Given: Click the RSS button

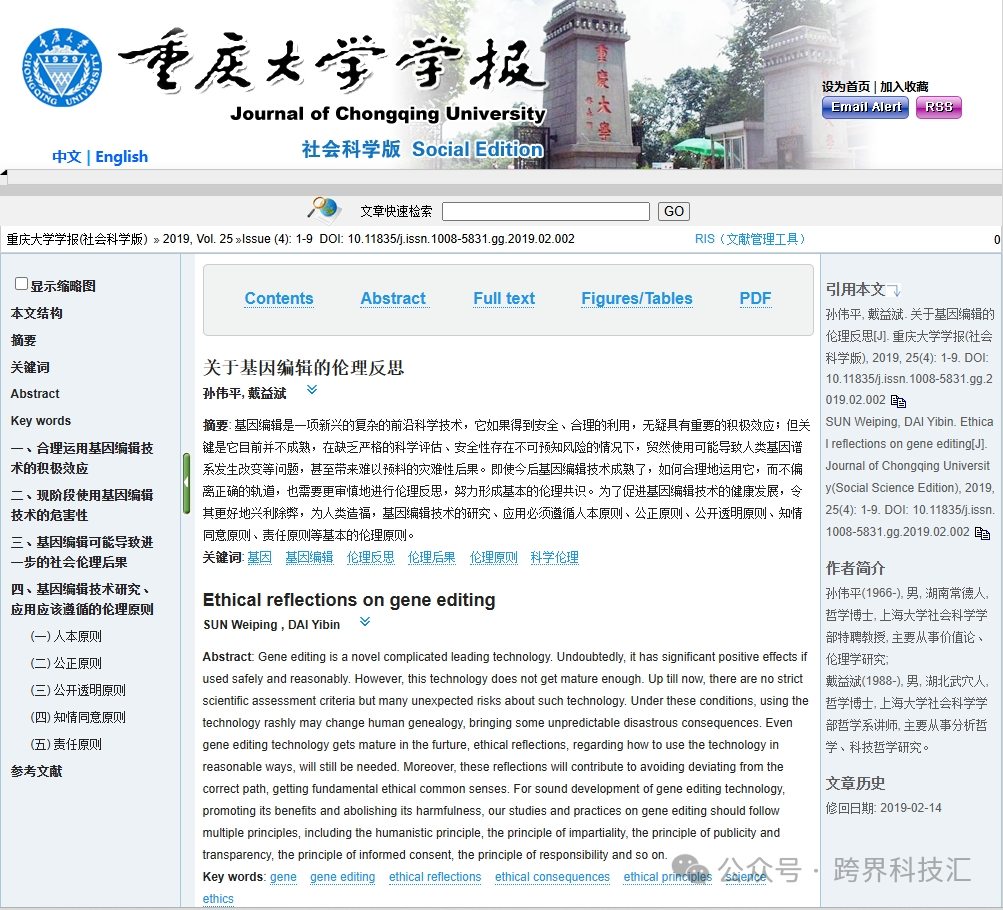Looking at the screenshot, I should tap(938, 107).
